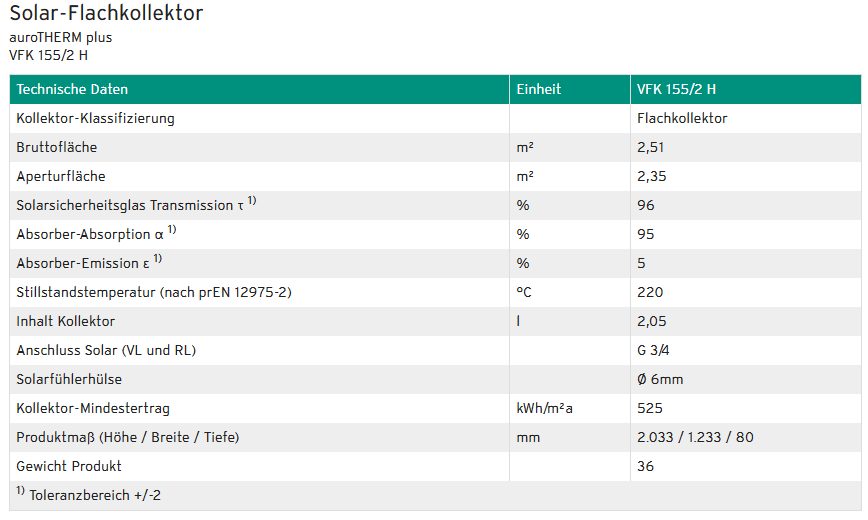This screenshot has width=868, height=520.
Task: Click the Absorber-Absorption value 95
Action: click(x=645, y=234)
